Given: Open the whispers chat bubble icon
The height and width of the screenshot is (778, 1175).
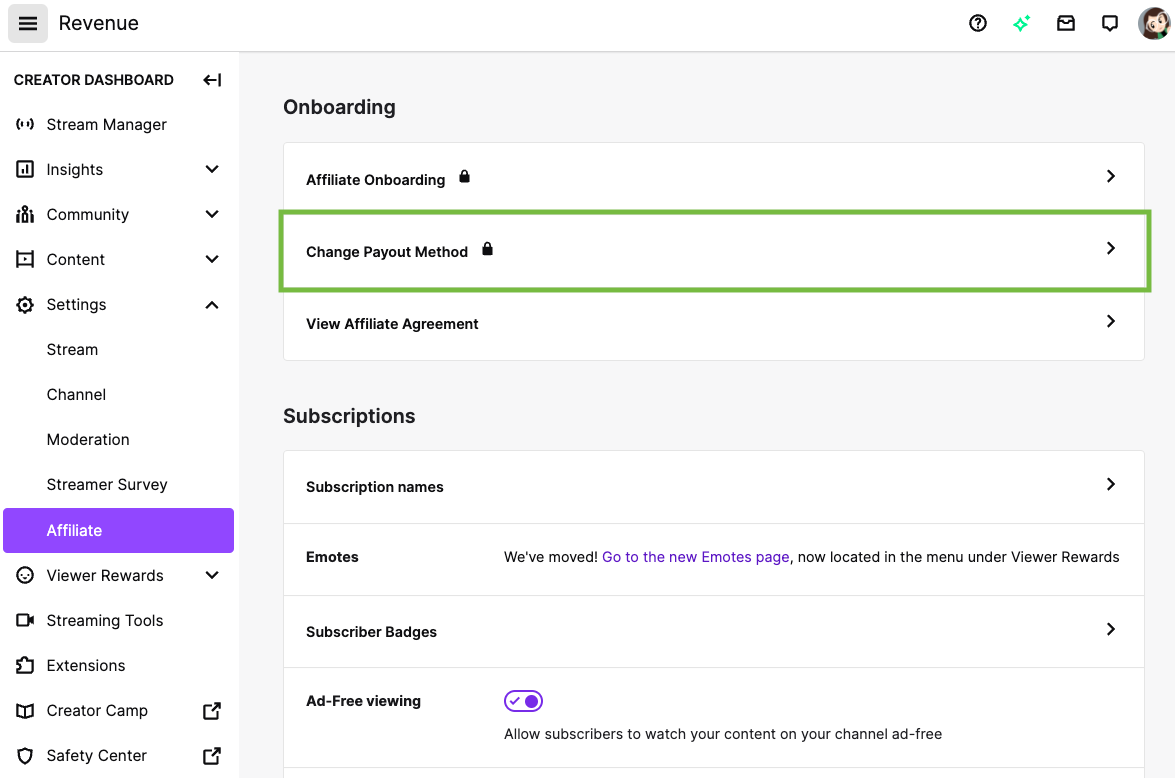Looking at the screenshot, I should click(x=1109, y=23).
